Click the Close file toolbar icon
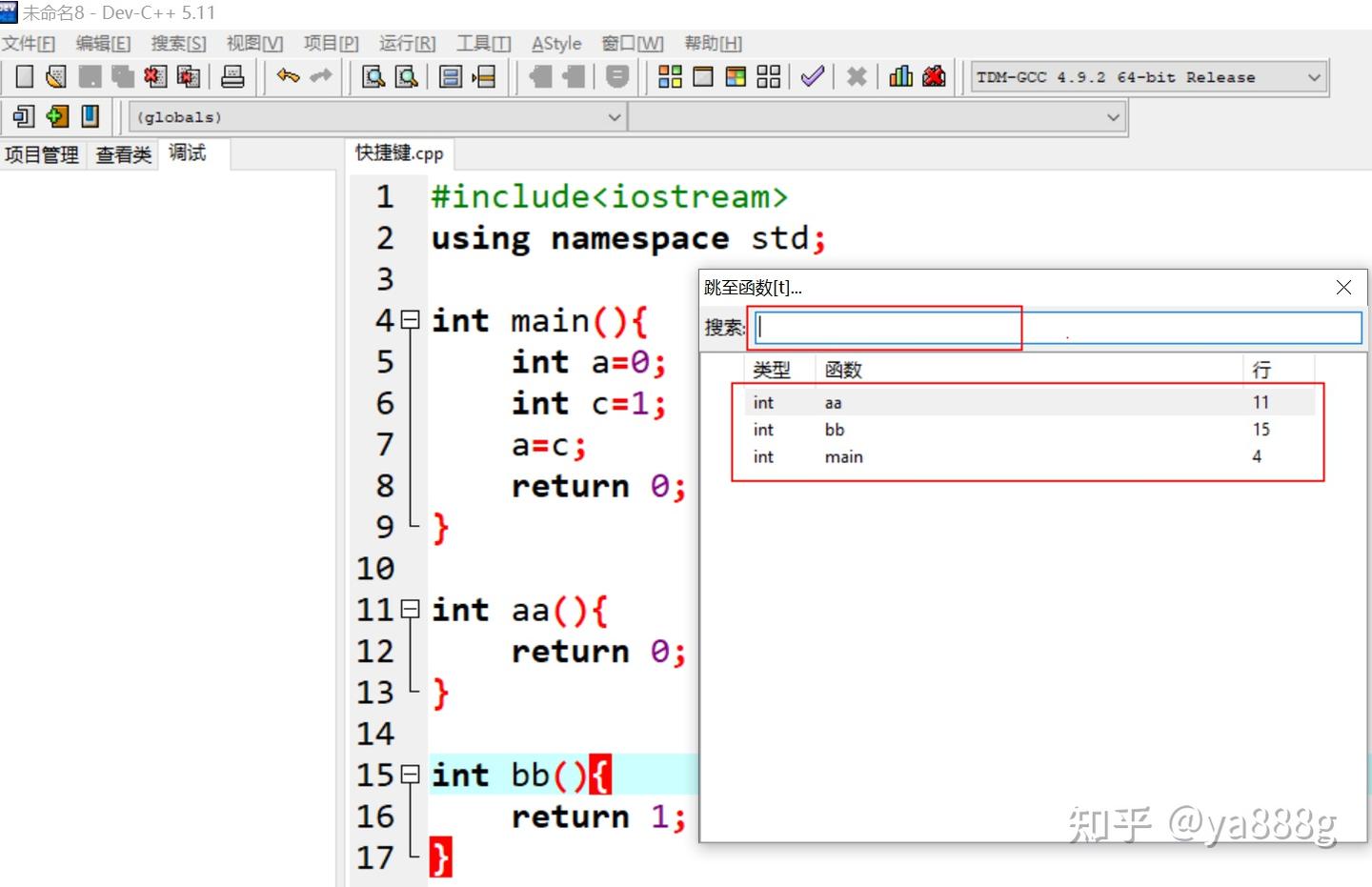Image resolution: width=1372 pixels, height=887 pixels. tap(155, 76)
